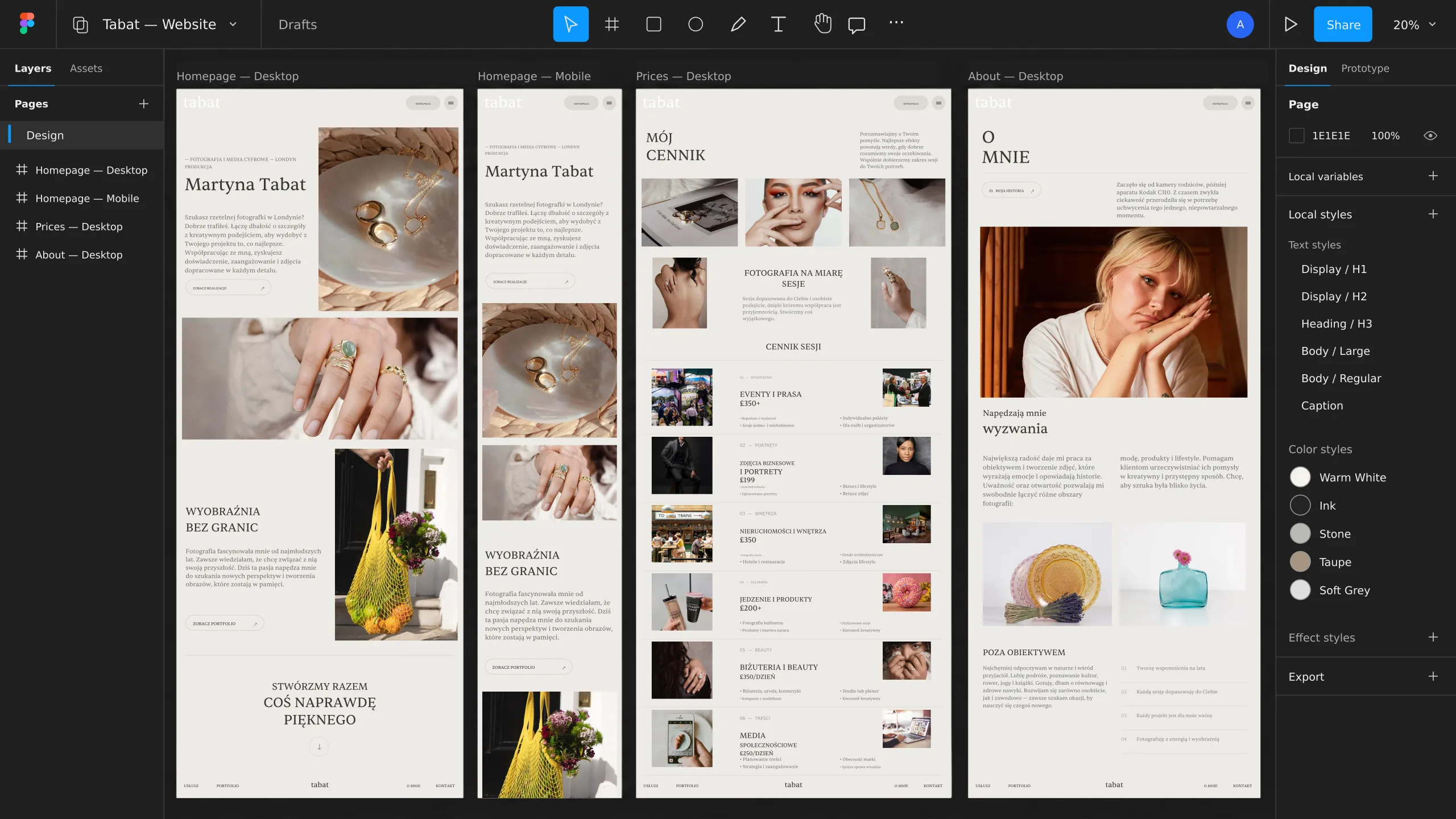Add a new effect style
1456x819 pixels.
pyautogui.click(x=1433, y=637)
